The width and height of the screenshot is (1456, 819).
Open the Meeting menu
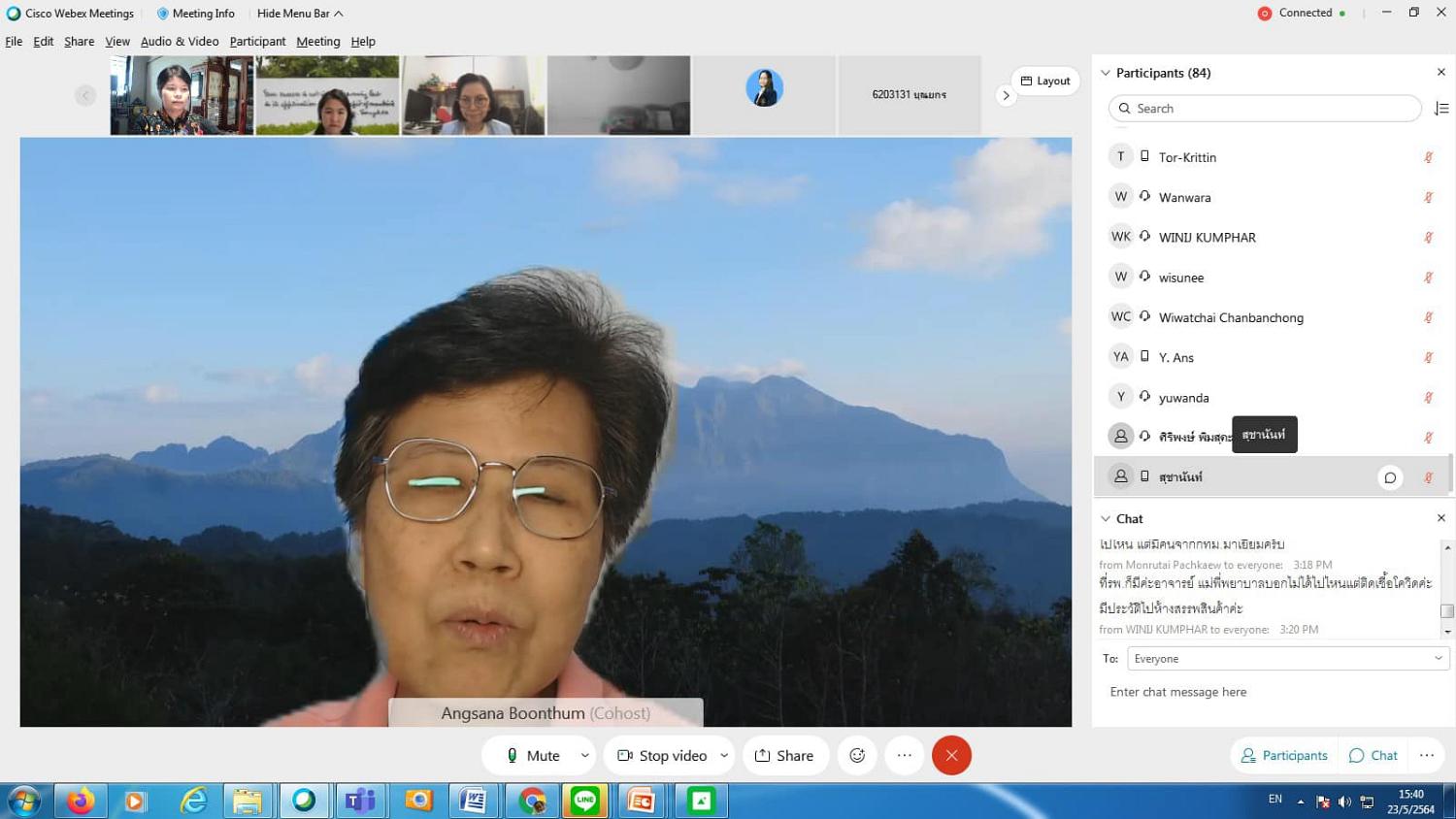(x=318, y=42)
